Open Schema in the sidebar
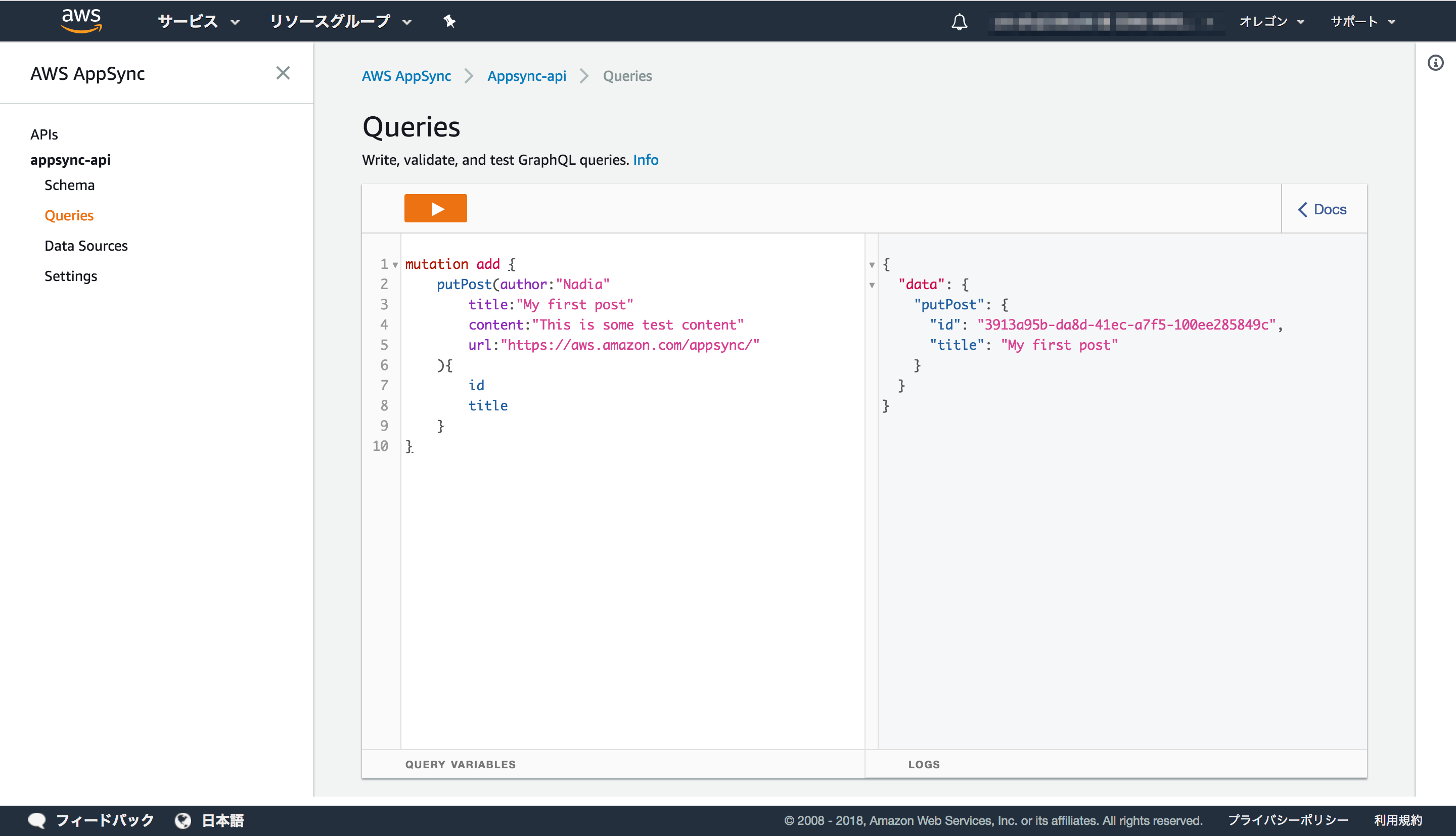This screenshot has width=1456, height=836. (69, 185)
